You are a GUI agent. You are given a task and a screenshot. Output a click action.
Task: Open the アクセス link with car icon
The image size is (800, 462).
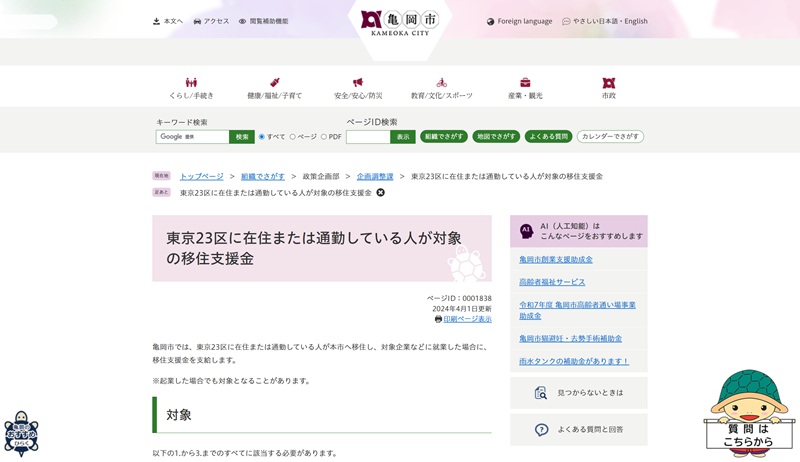[211, 21]
